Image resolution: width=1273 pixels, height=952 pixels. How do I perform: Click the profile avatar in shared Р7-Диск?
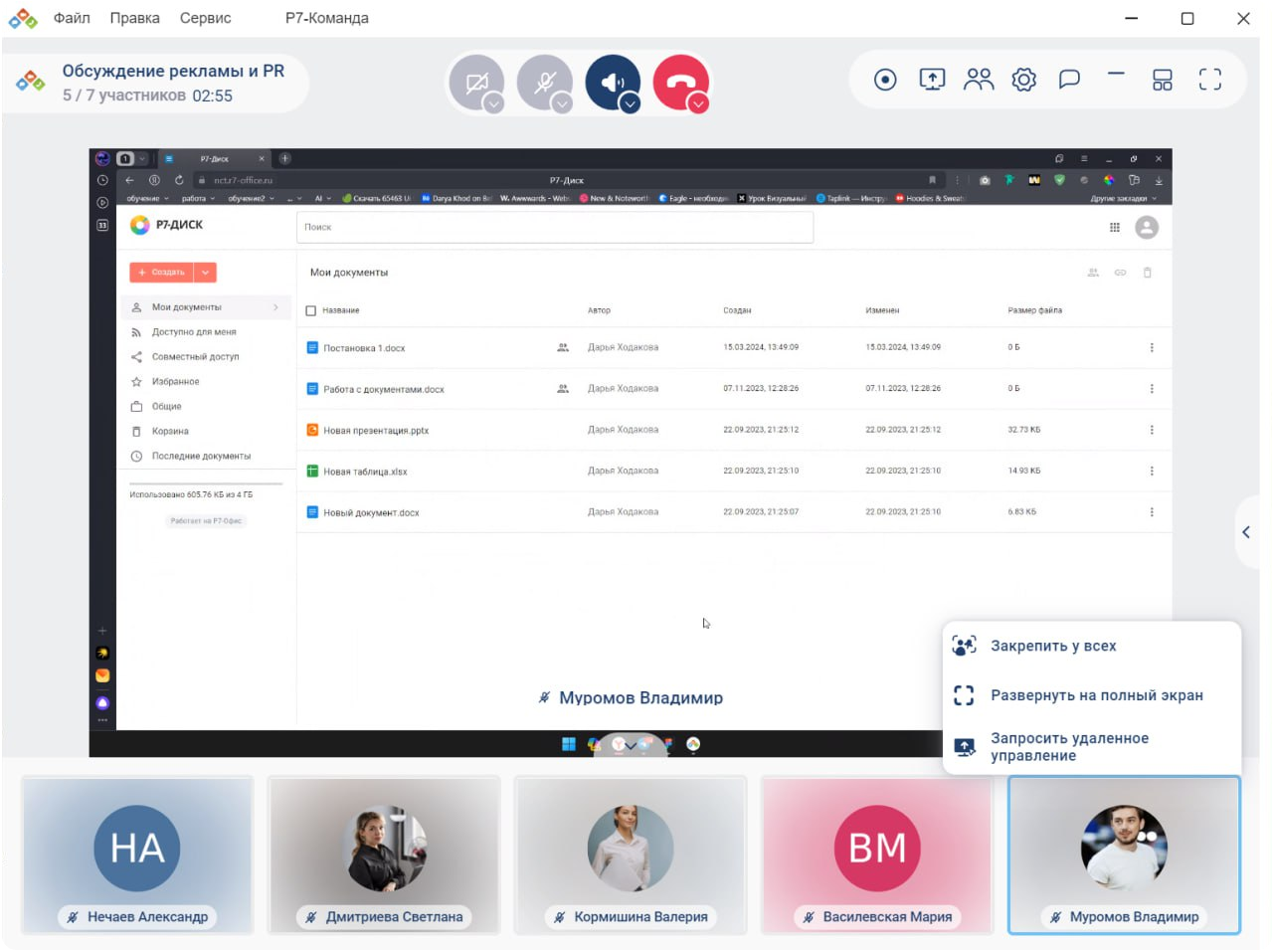click(1147, 228)
